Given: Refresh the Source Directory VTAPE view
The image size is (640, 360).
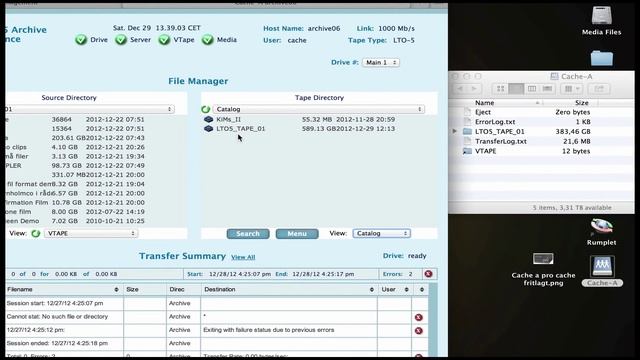Looking at the screenshot, I should 36,233.
